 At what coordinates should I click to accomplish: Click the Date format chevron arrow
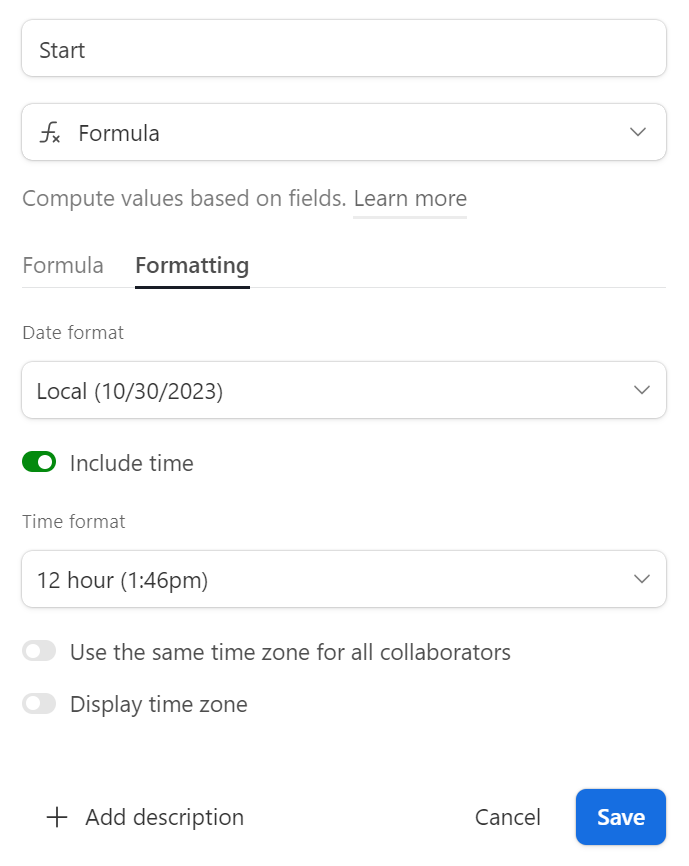pos(642,390)
